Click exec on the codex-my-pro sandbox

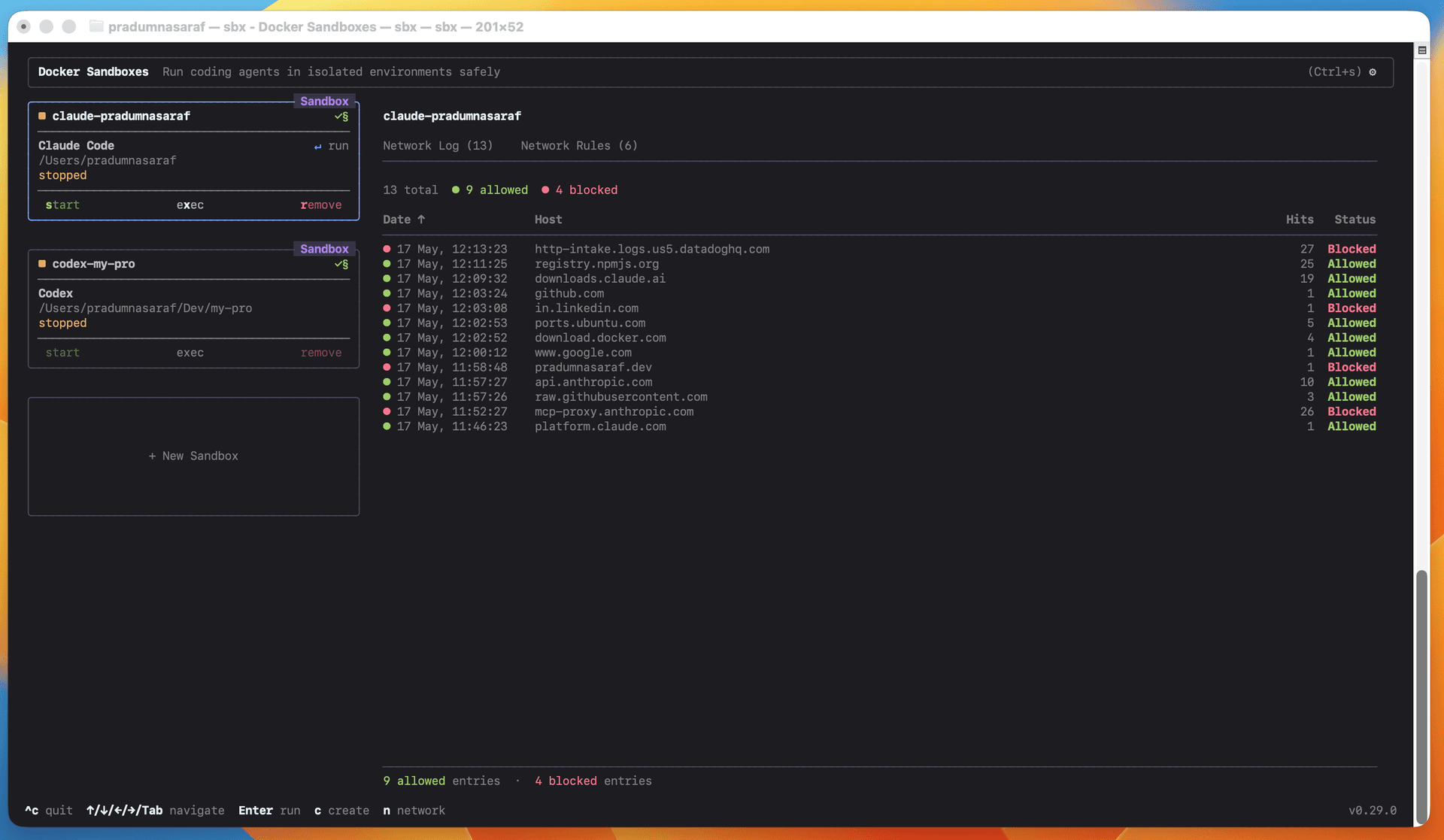190,353
